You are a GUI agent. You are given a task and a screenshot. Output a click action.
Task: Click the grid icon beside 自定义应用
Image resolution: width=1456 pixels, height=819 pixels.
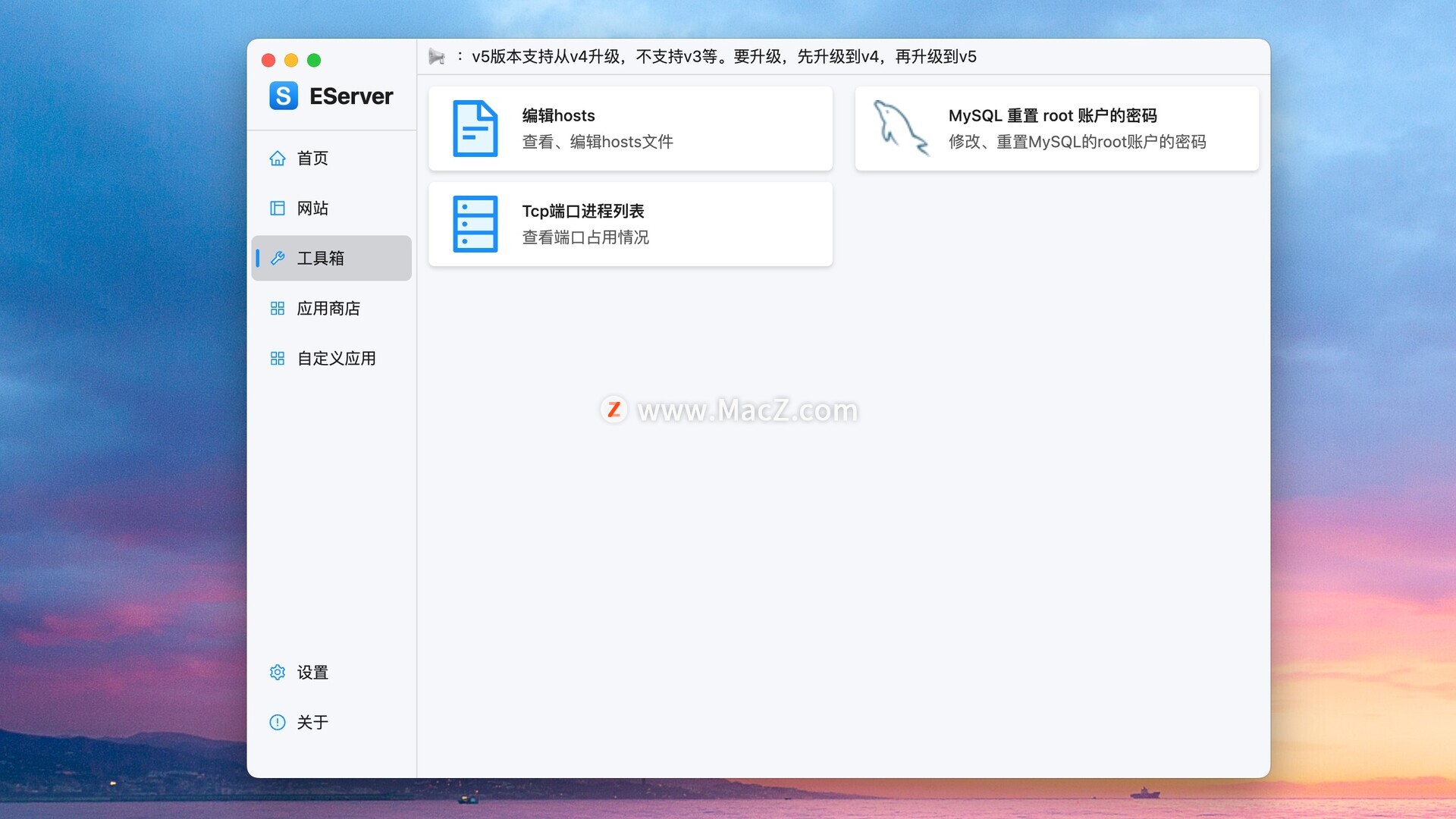[x=278, y=358]
